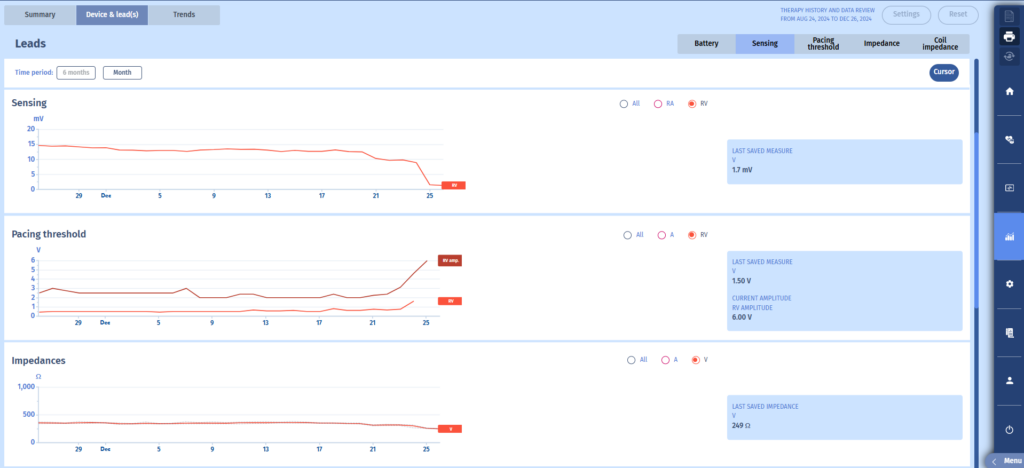
Task: Select the bar chart icon in sidebar
Action: tap(1008, 237)
